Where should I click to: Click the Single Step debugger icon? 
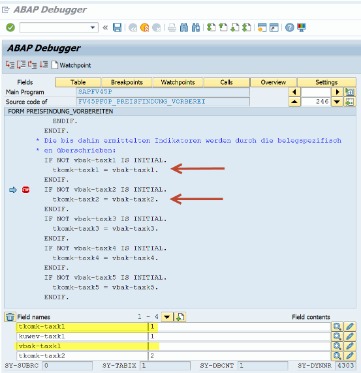pyautogui.click(x=10, y=65)
